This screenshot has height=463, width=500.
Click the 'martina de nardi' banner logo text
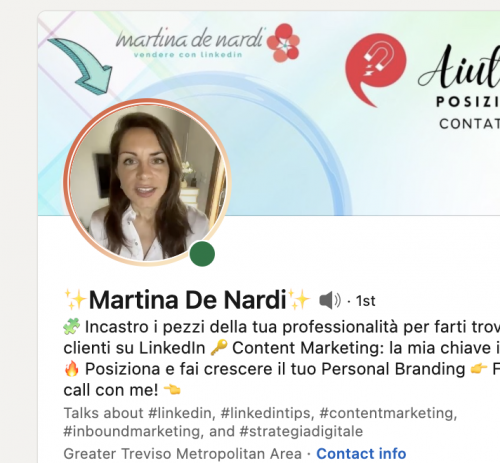tap(190, 39)
